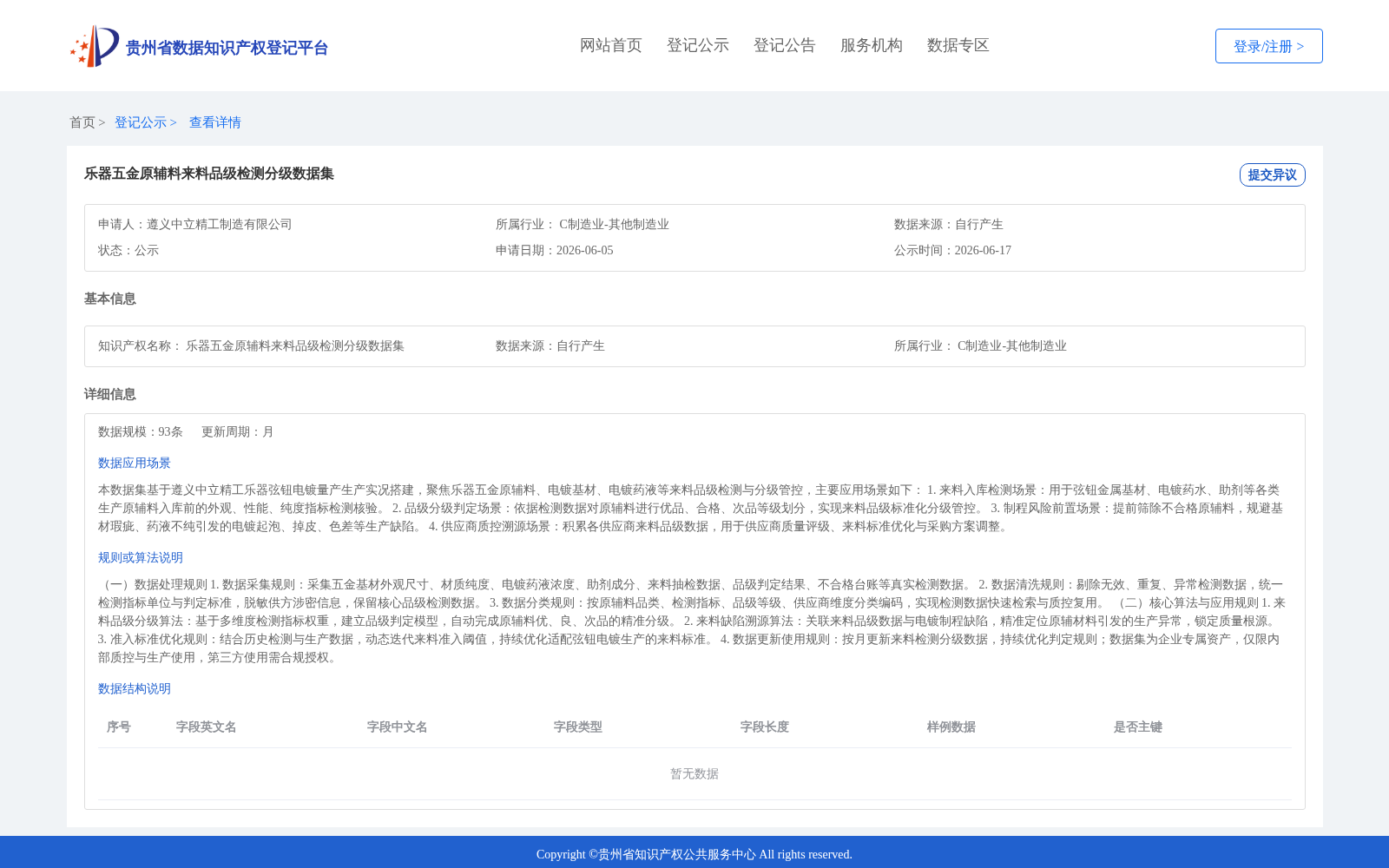Click the 登记公示 breadcrumb link
1389x868 pixels.
tap(141, 122)
